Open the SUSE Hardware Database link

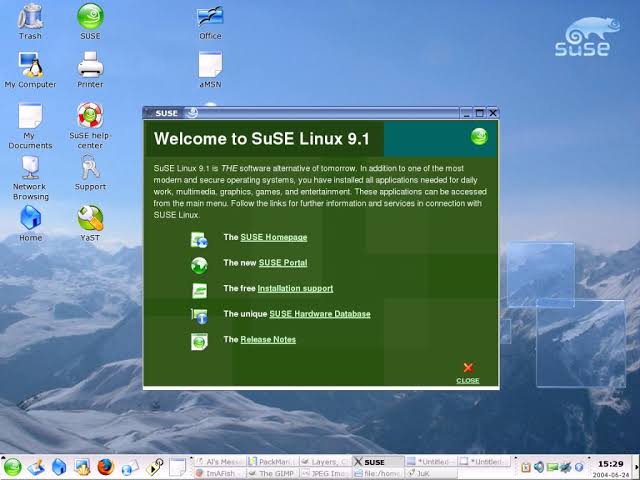[320, 314]
